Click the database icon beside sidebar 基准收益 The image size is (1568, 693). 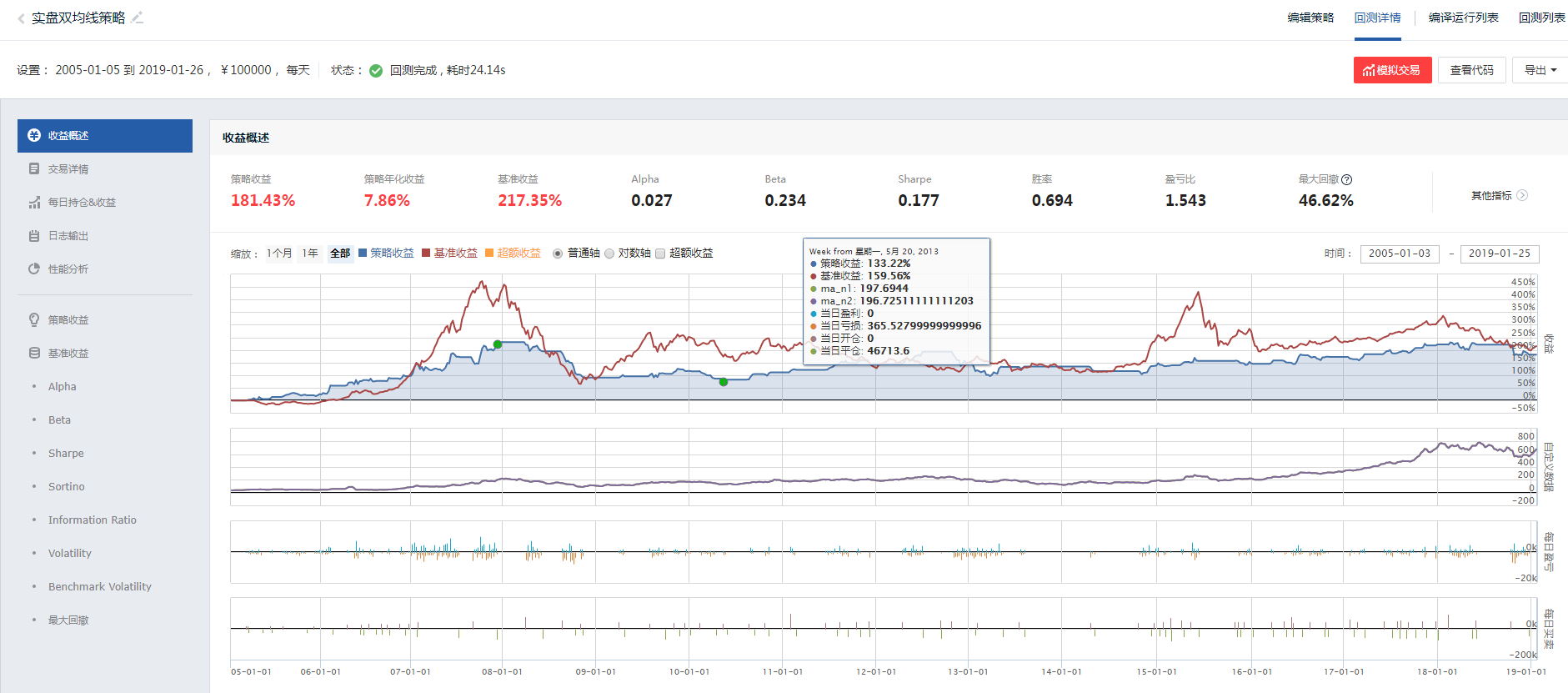point(34,353)
